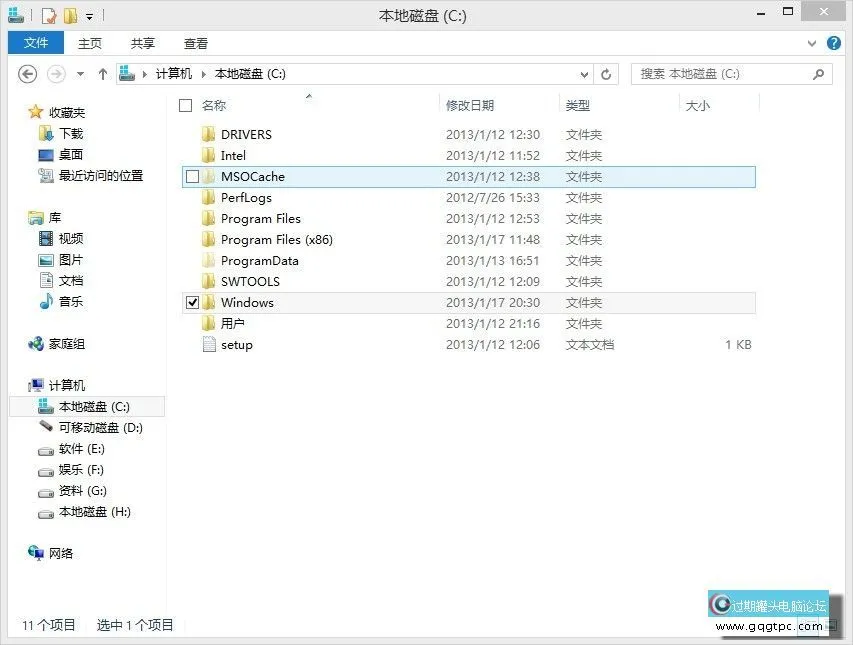Click inside the search box 搜索 本地磁盘
This screenshot has height=645, width=853.
pyautogui.click(x=720, y=74)
